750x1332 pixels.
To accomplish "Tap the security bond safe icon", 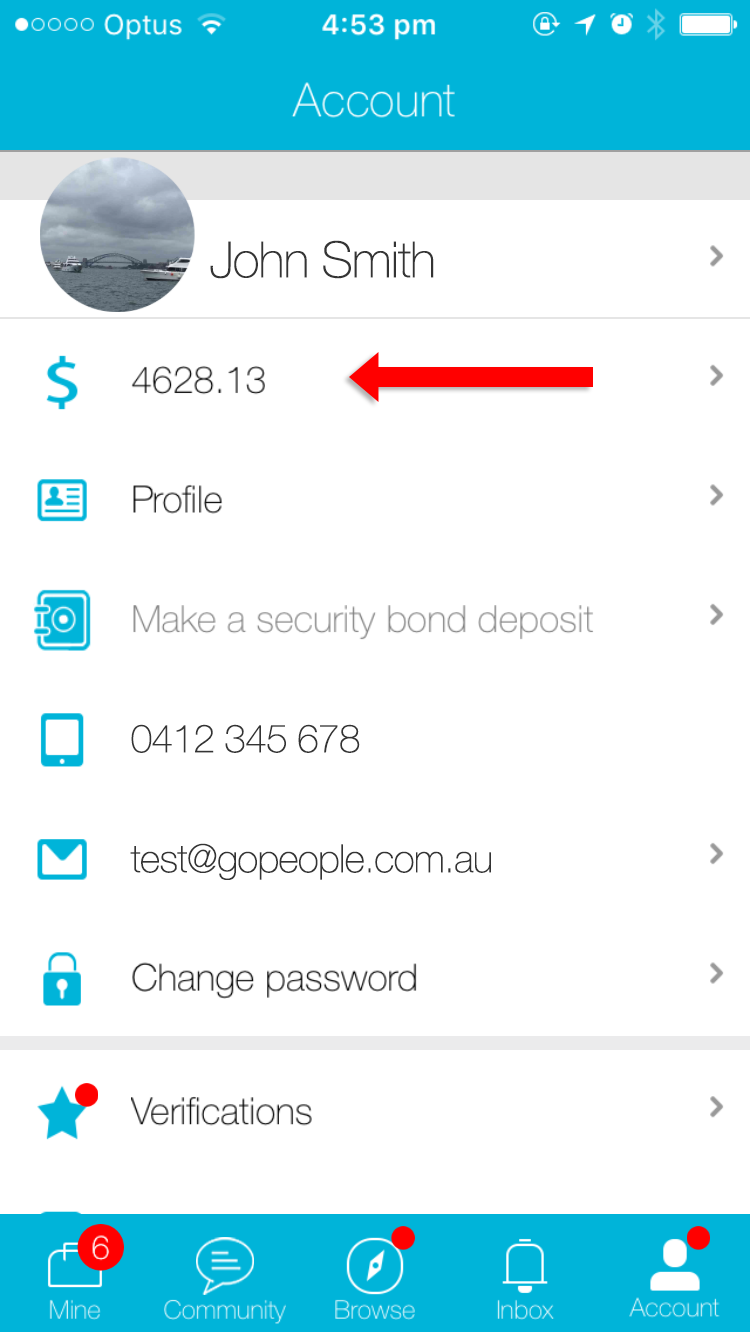I will coord(62,620).
